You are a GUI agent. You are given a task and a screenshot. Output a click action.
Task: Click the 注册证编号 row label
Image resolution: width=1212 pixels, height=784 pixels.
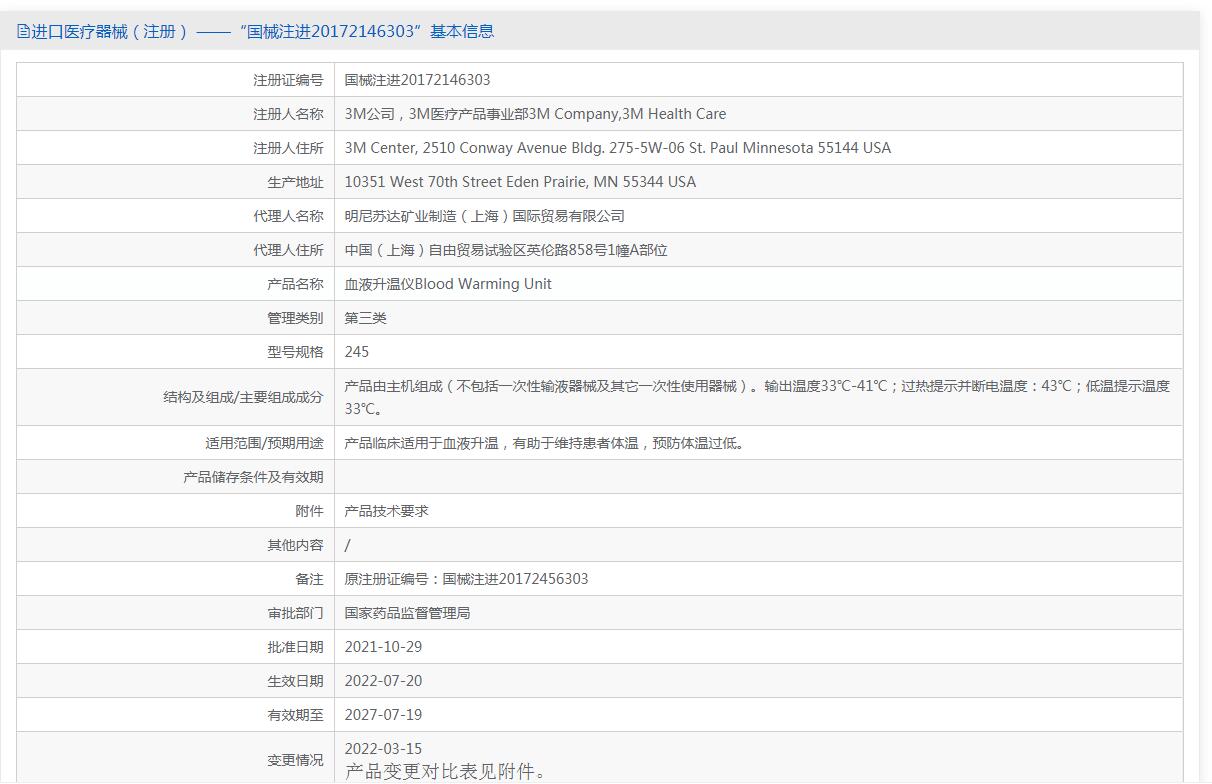tap(288, 80)
